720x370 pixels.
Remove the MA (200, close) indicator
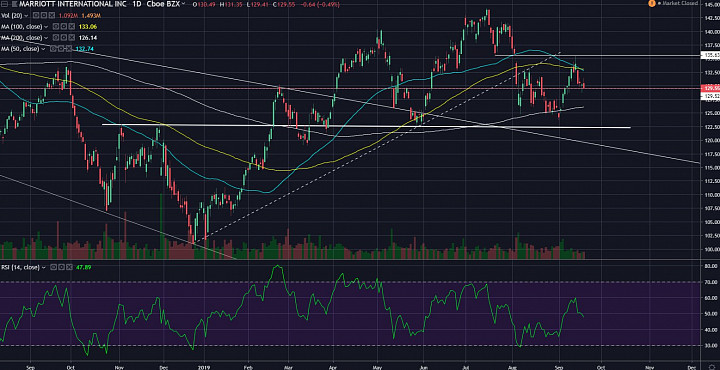(72, 38)
